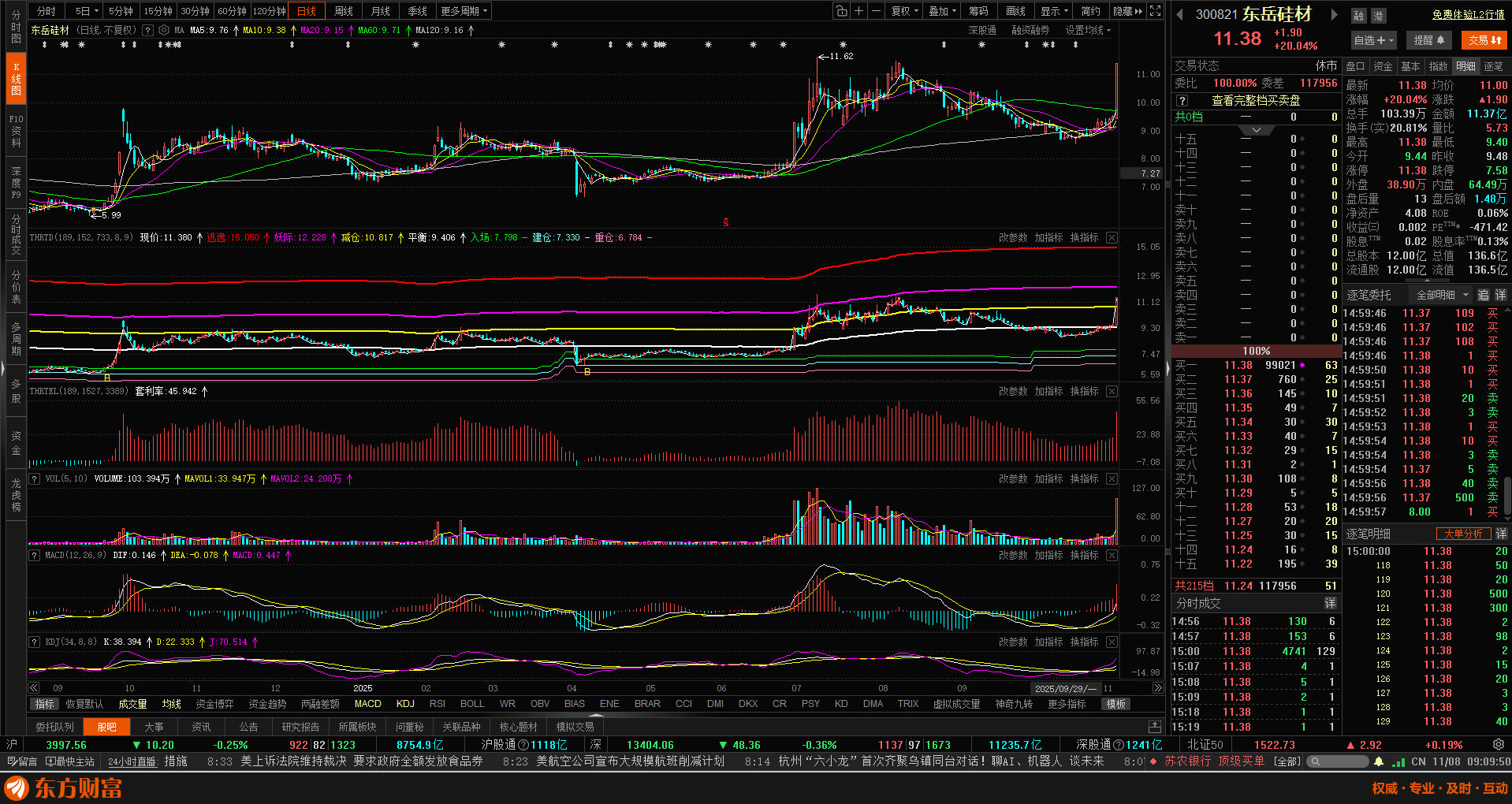Click the notification bell in status bar
Screen dimensions: 1512x804
1379,761
